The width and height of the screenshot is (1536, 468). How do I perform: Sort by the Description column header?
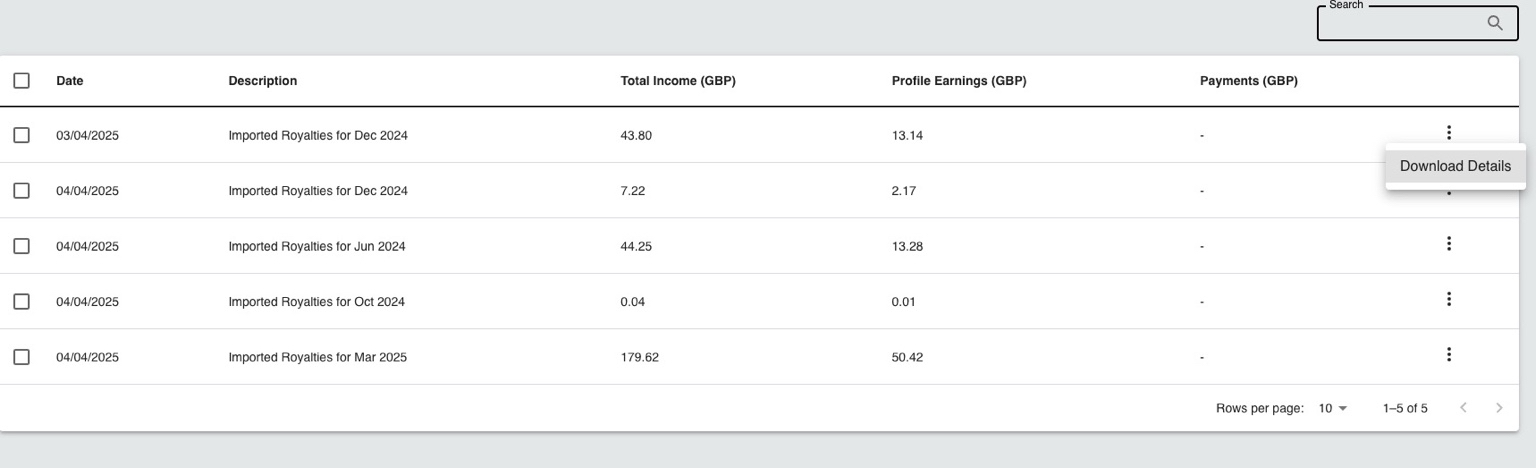[263, 81]
